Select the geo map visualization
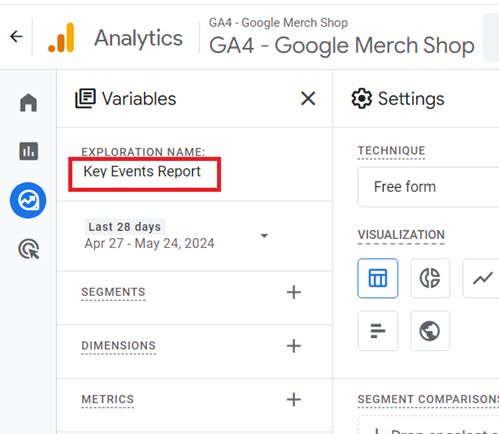Viewport: 499px width, 434px height. pos(430,331)
